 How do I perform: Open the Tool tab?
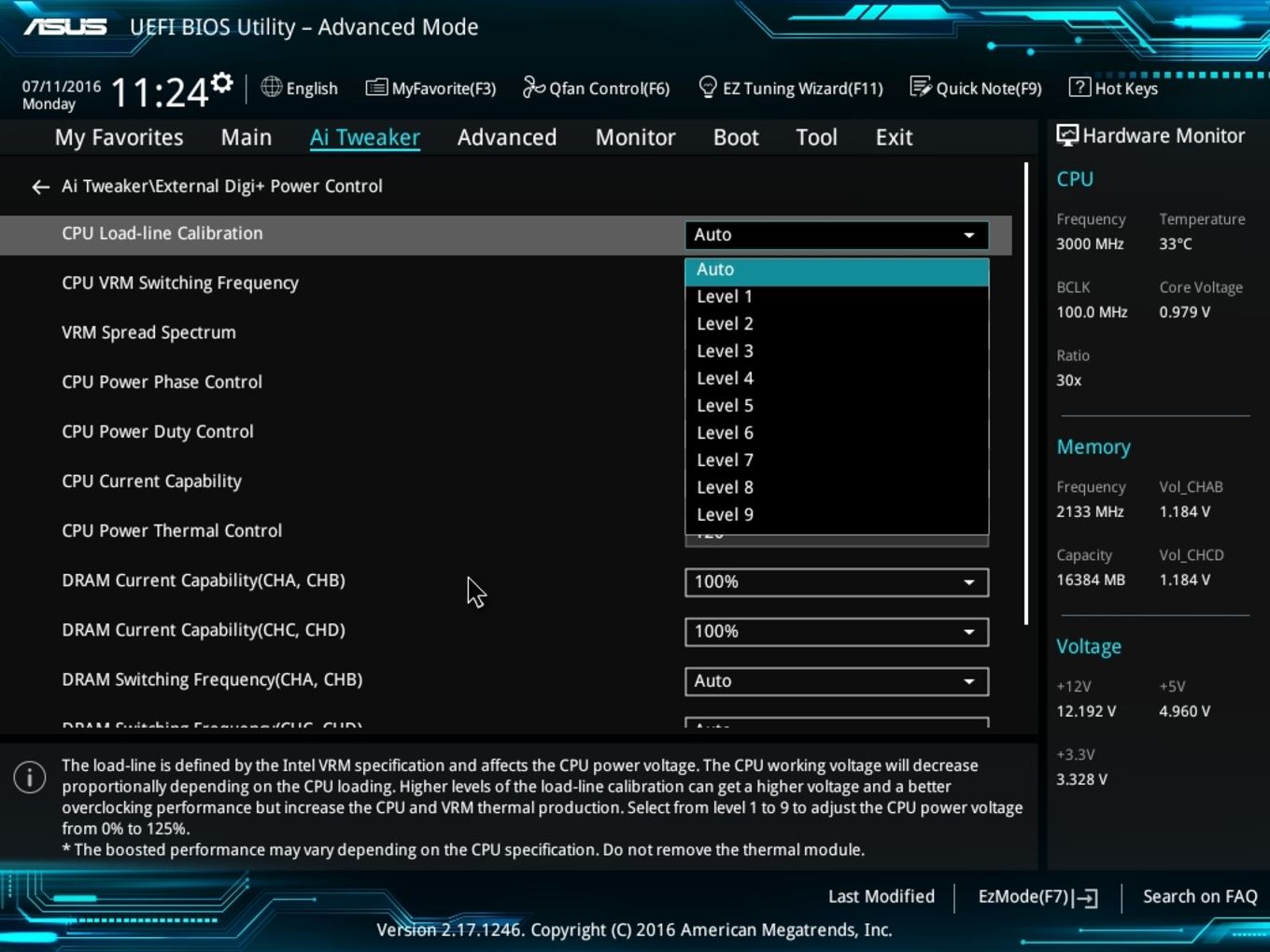816,137
